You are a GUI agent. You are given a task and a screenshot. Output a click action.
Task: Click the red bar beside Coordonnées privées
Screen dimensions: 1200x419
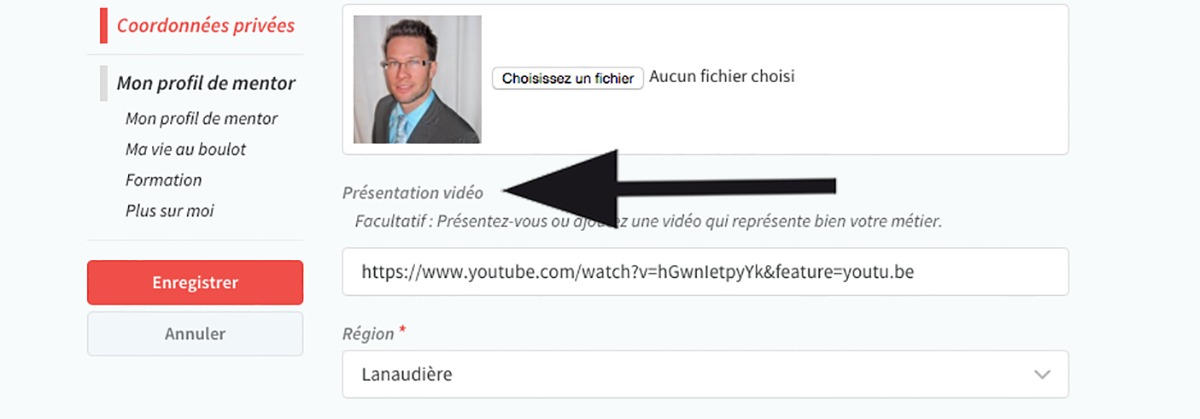[103, 25]
